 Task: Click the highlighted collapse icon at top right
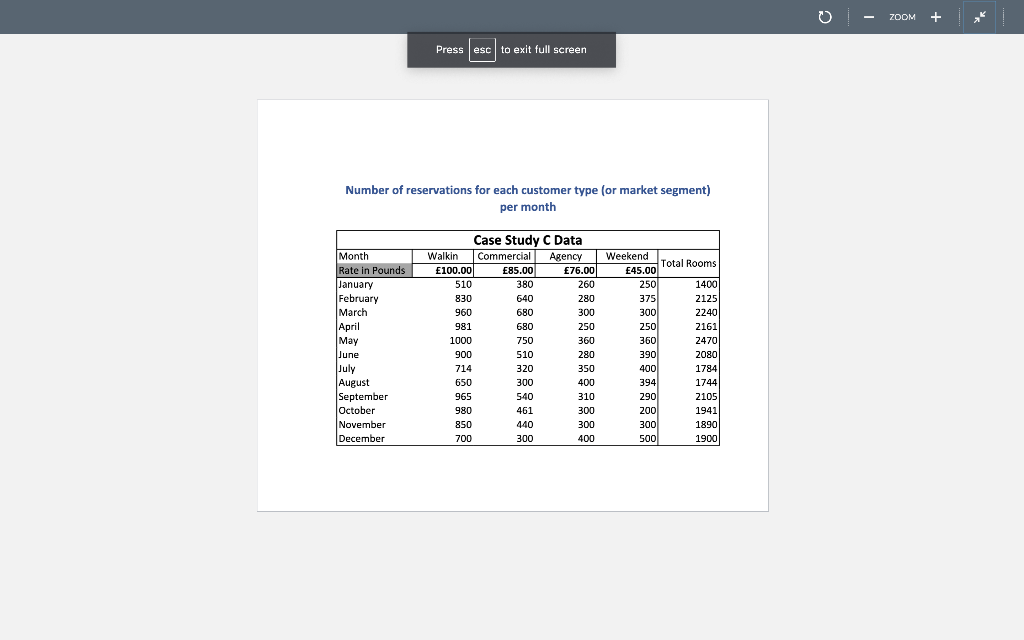979,16
